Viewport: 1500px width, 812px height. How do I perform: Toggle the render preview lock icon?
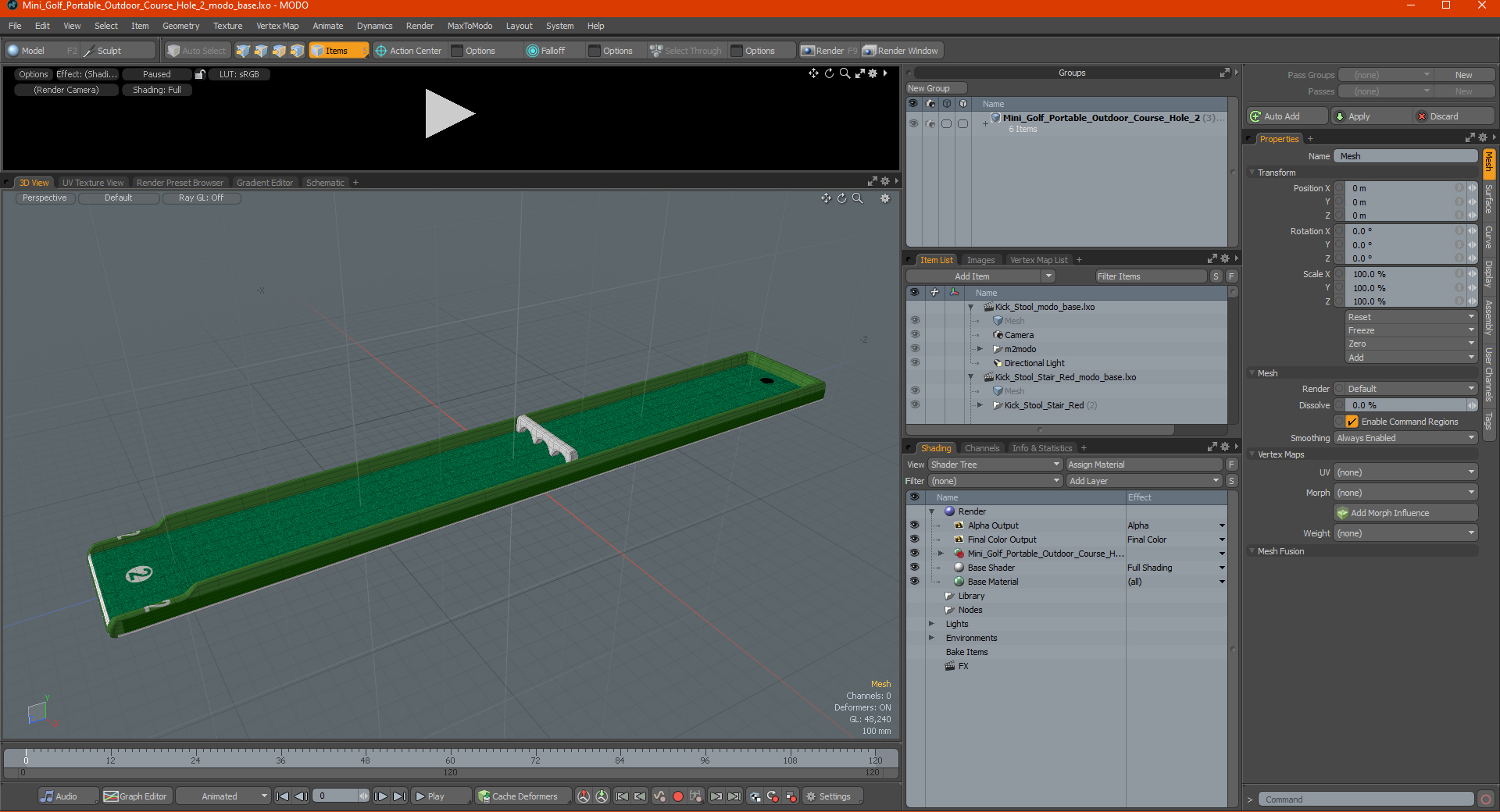tap(200, 74)
